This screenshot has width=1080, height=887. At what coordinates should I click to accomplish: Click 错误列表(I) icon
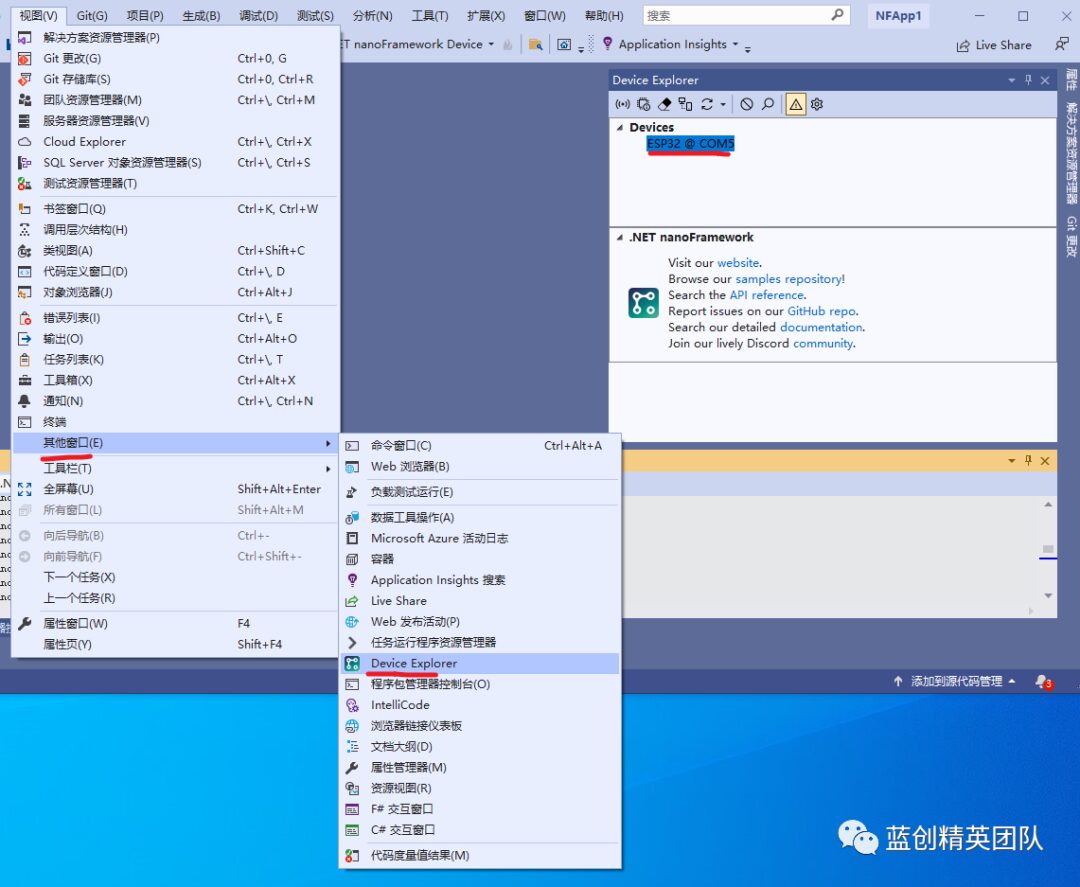pos(25,317)
